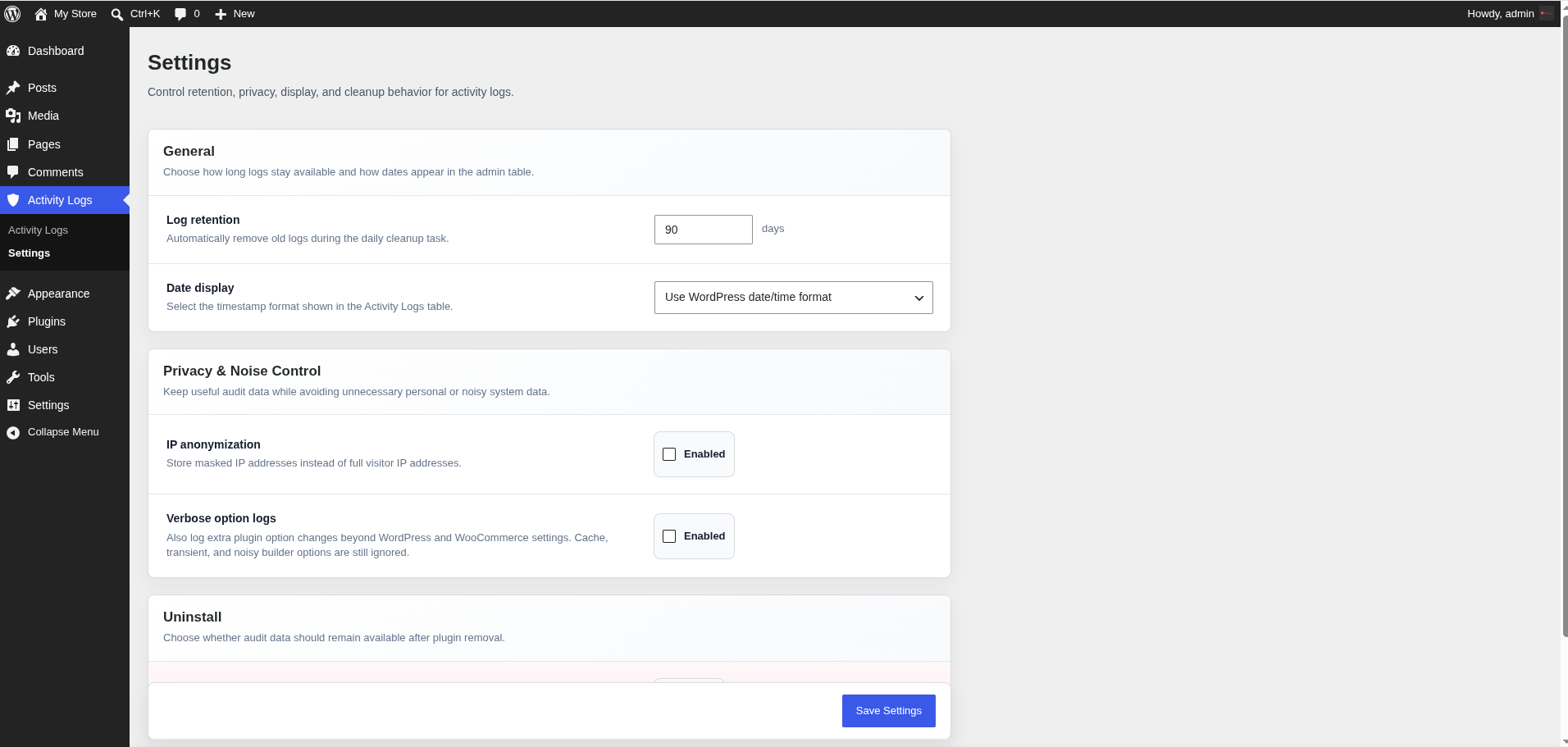Open Tools menu item
This screenshot has height=747, width=1568.
pos(65,377)
